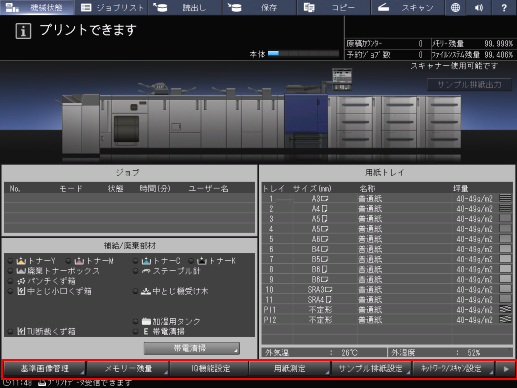The height and width of the screenshot is (388, 517).
Task: Select the PI1 不定形 row
Action: tap(387, 310)
